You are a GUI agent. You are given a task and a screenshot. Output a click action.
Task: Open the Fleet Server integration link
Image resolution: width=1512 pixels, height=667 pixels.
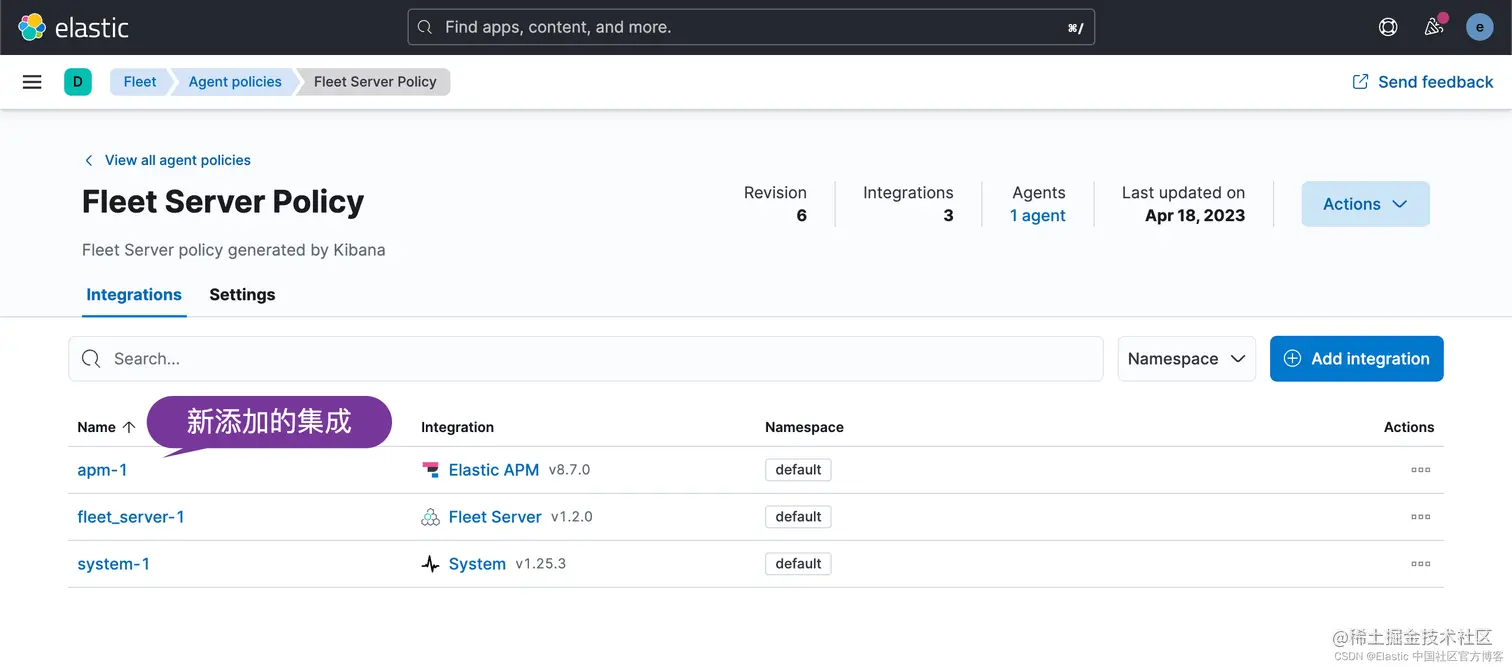click(495, 517)
